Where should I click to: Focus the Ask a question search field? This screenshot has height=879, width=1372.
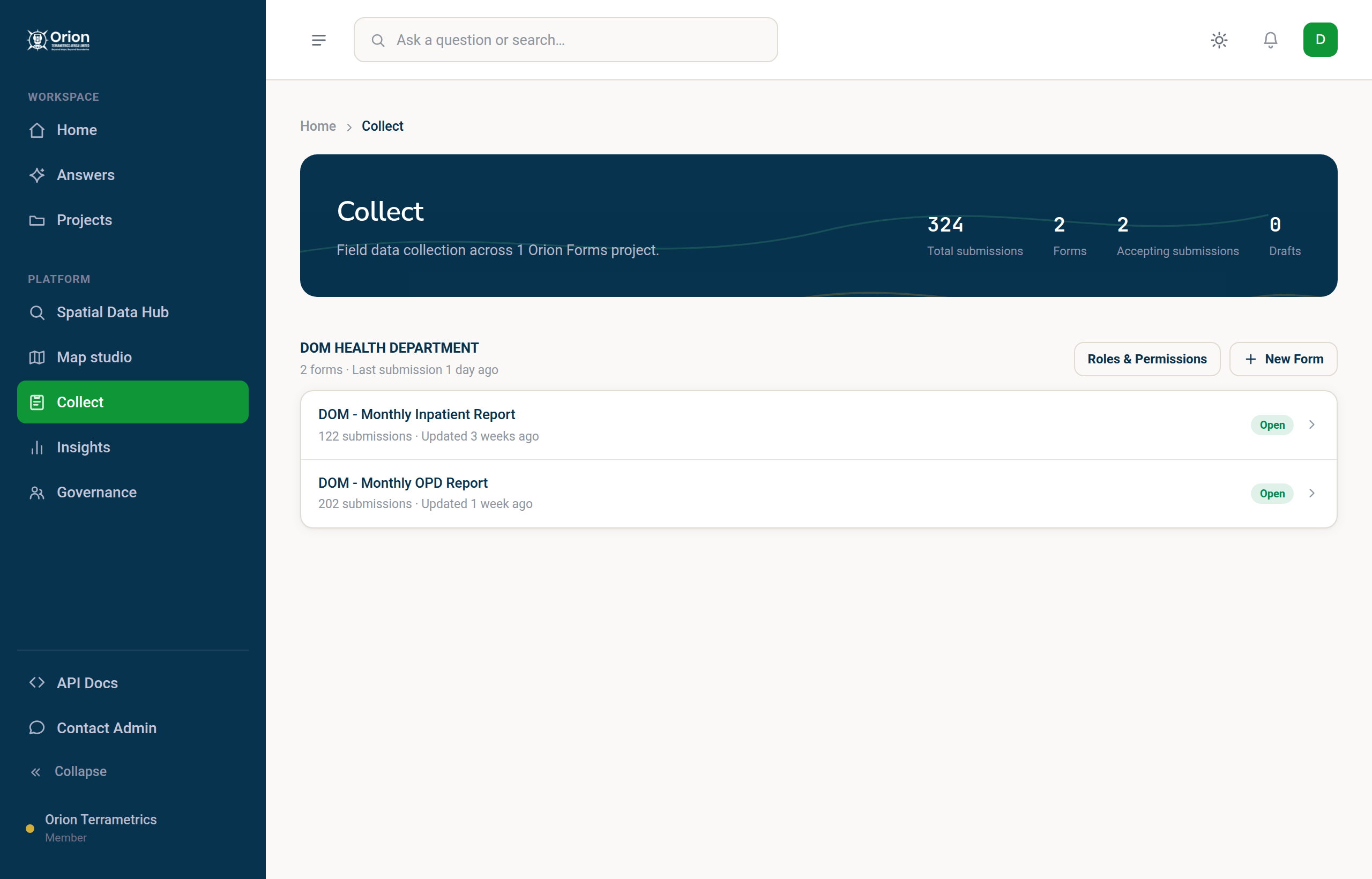[565, 40]
